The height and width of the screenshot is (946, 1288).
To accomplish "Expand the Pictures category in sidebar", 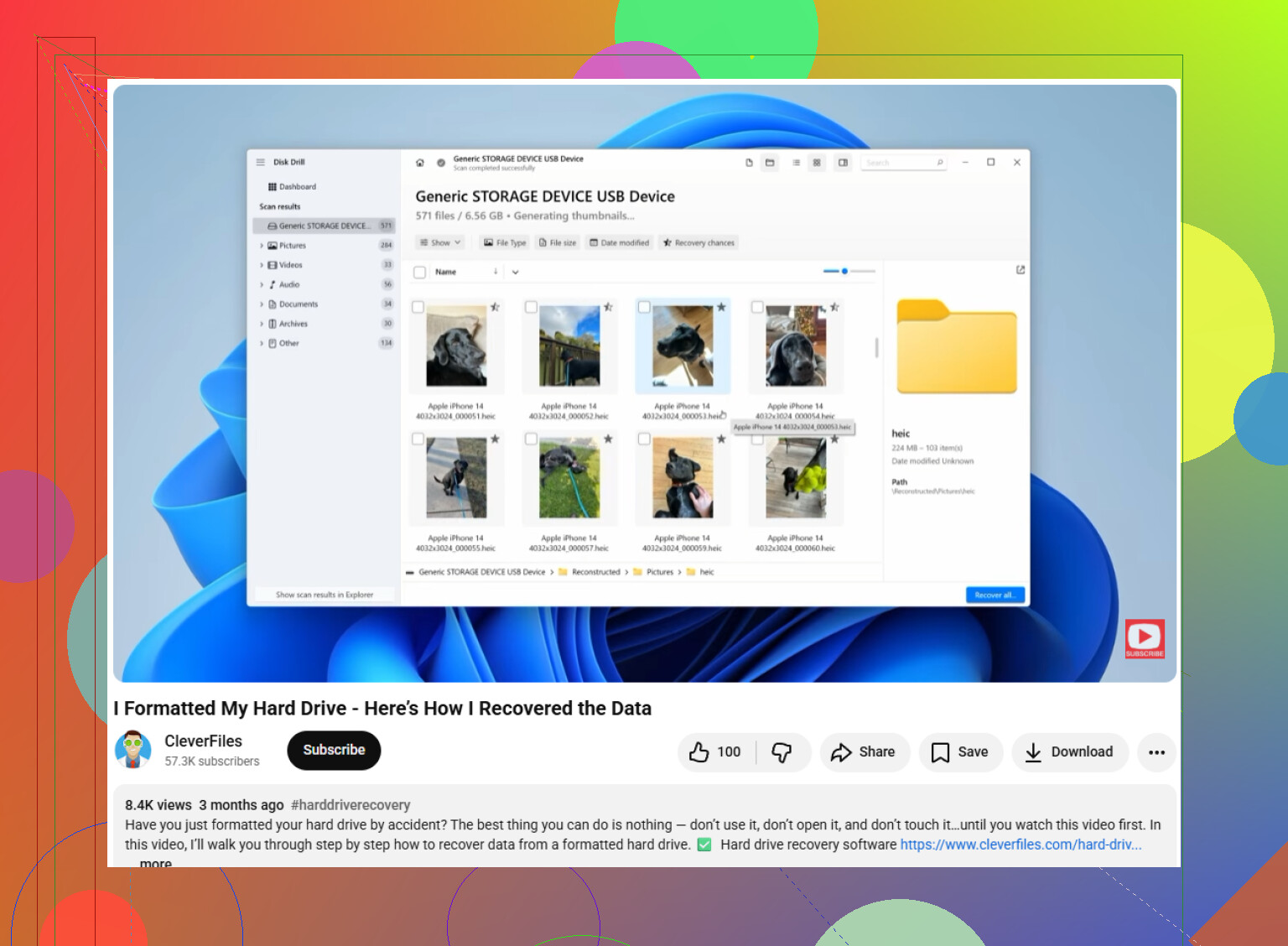I will point(262,246).
